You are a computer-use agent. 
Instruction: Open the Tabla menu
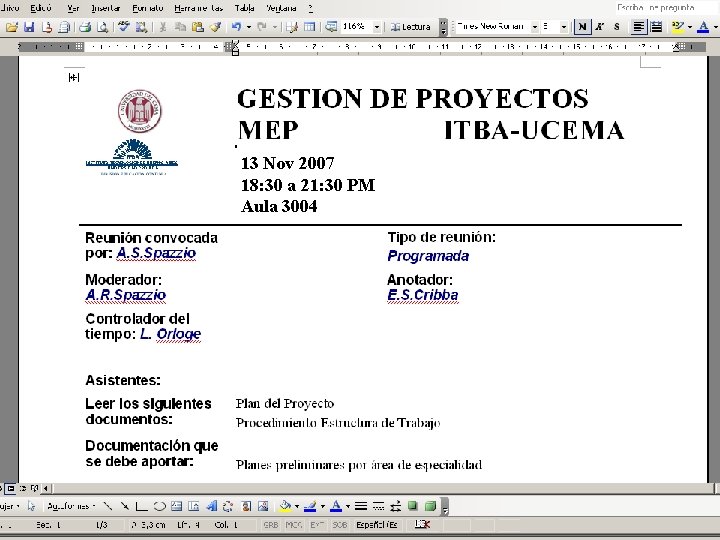click(x=245, y=8)
